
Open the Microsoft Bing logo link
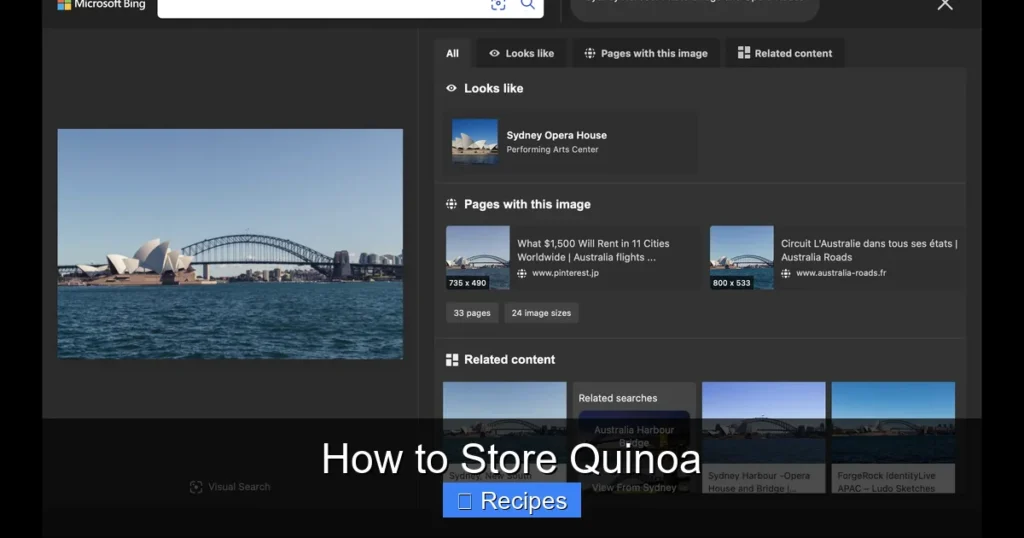(101, 5)
